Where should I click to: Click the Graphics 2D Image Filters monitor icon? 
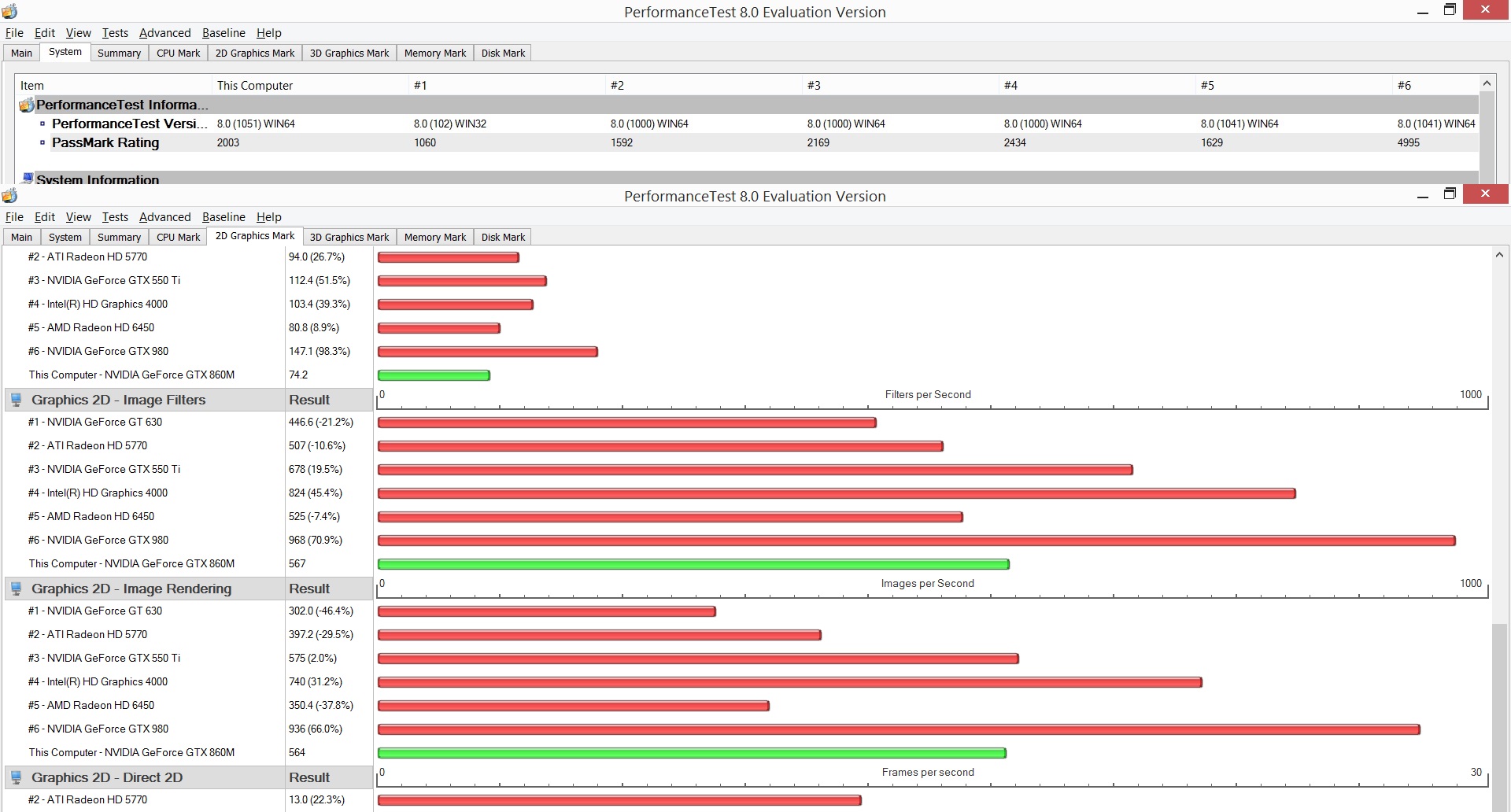[16, 400]
